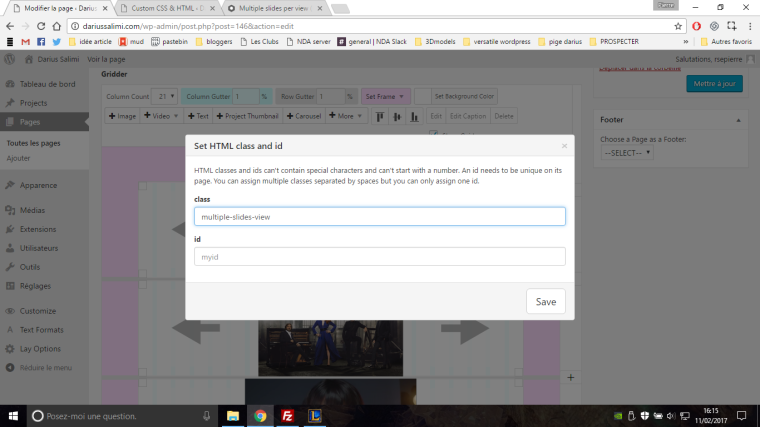Open the More elements dropdown
This screenshot has height=427, width=760.
coord(346,116)
